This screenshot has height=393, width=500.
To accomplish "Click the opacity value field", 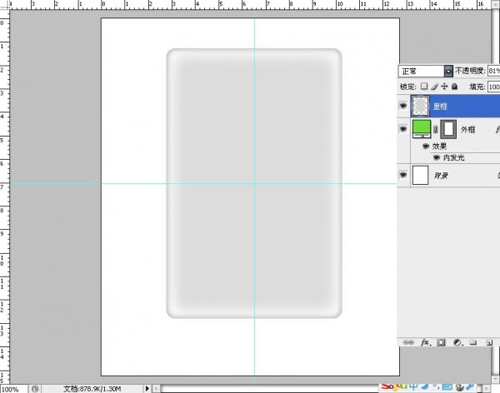I will pyautogui.click(x=494, y=71).
